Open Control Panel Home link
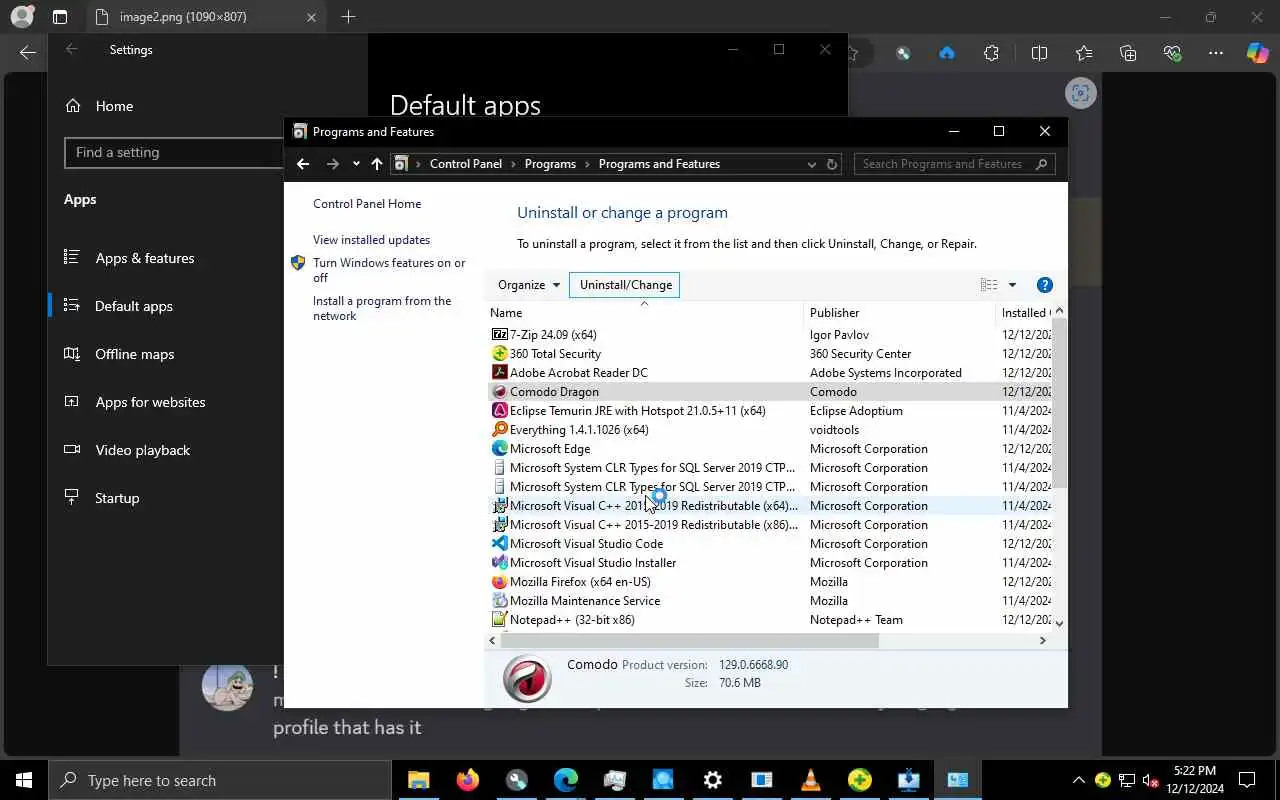1280x800 pixels. click(367, 204)
